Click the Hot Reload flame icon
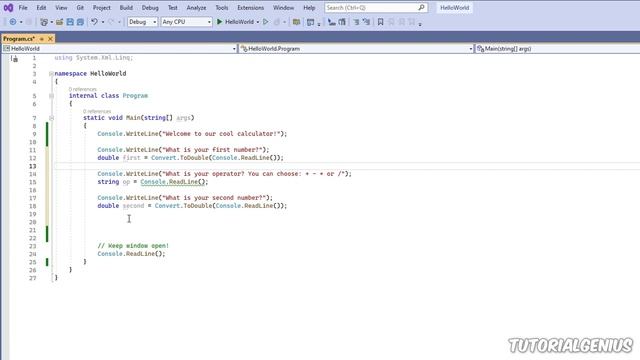This screenshot has height=360, width=640. [x=277, y=22]
